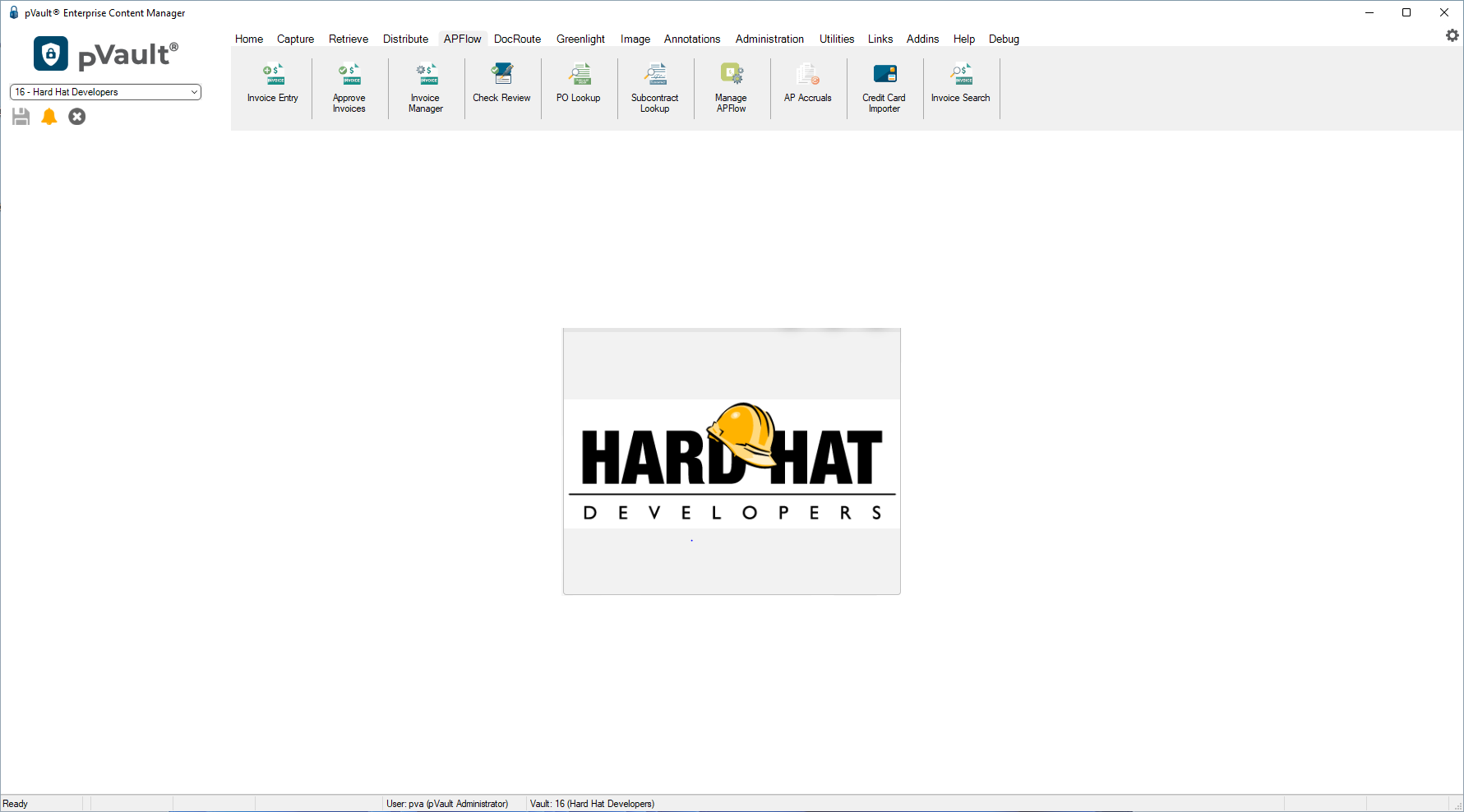The height and width of the screenshot is (812, 1464).
Task: Switch to the Addins tab
Action: 923,39
